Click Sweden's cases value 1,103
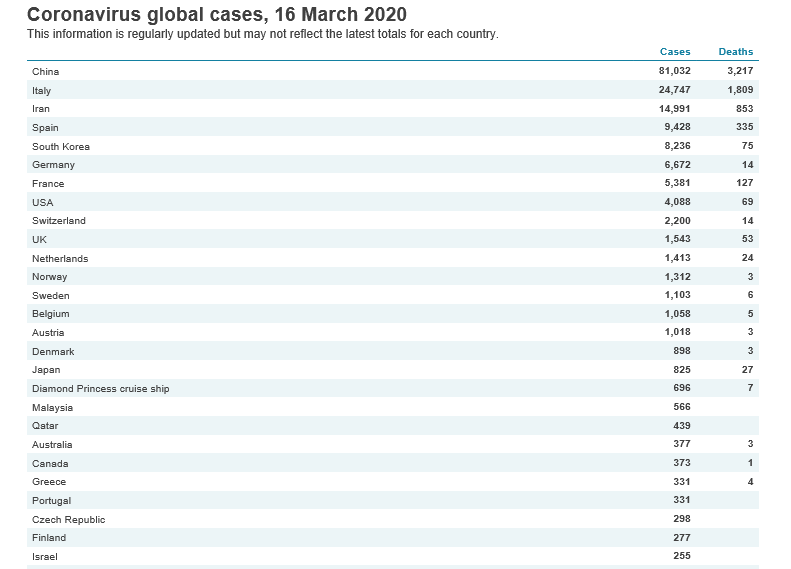Screen dimensions: 791x569 click(x=677, y=295)
